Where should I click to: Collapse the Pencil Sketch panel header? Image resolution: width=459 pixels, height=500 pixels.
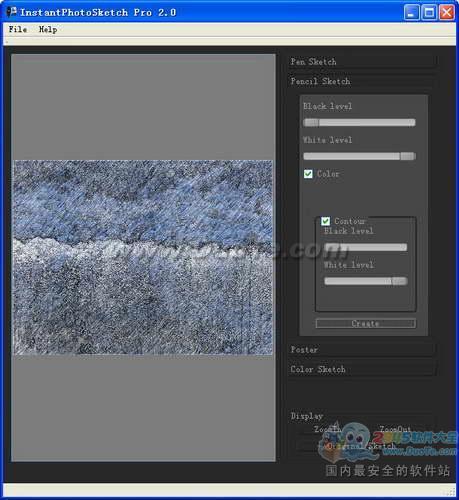point(363,81)
